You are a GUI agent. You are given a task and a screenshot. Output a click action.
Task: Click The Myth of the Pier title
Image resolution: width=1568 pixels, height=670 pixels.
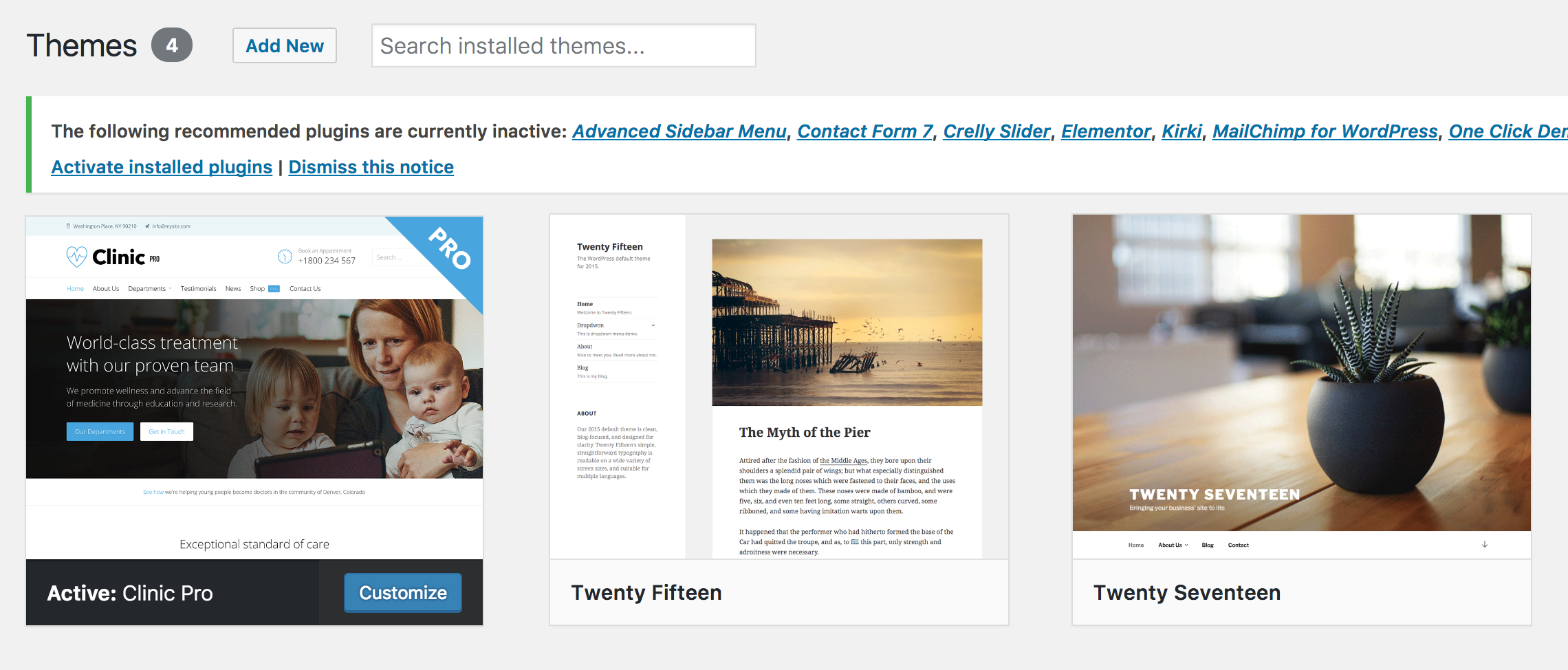click(805, 432)
